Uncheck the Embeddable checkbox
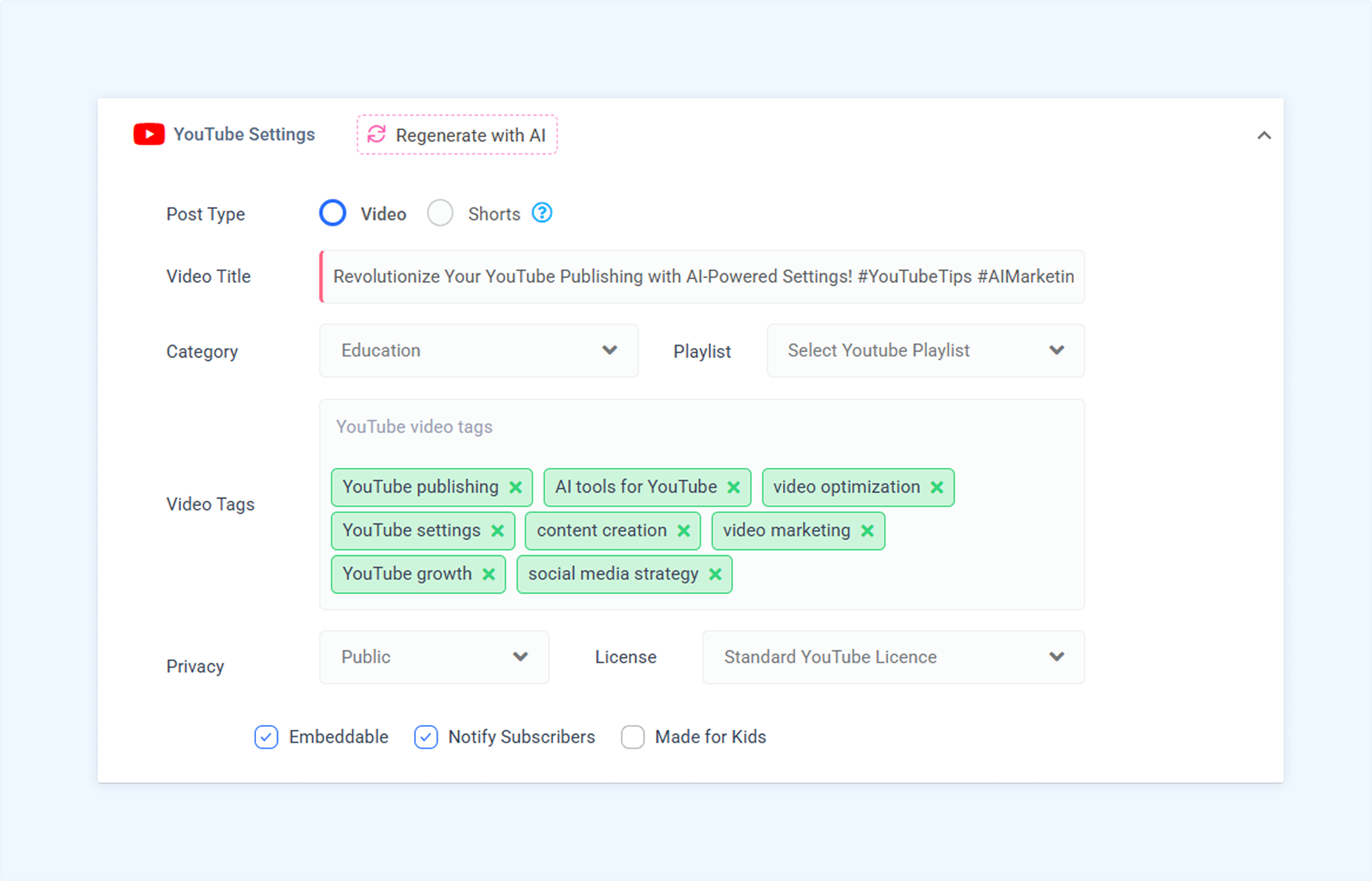The height and width of the screenshot is (881, 1372). coord(267,737)
